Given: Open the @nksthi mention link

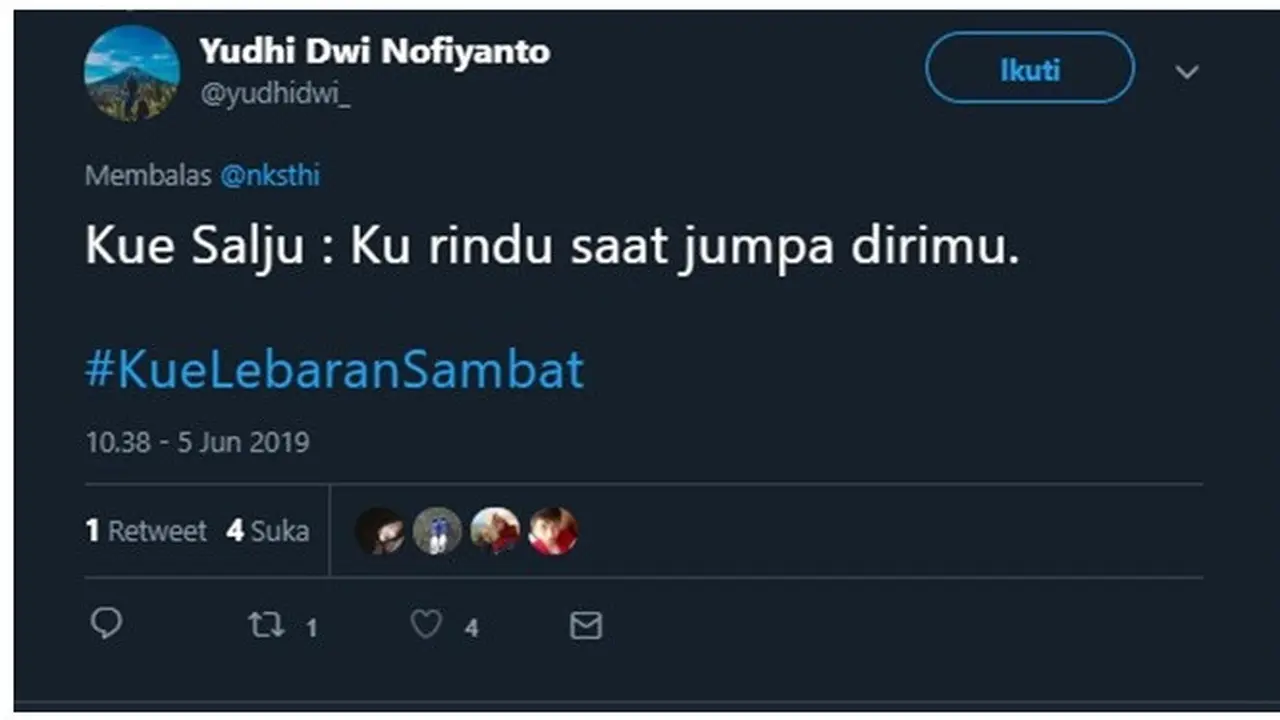Looking at the screenshot, I should [272, 174].
